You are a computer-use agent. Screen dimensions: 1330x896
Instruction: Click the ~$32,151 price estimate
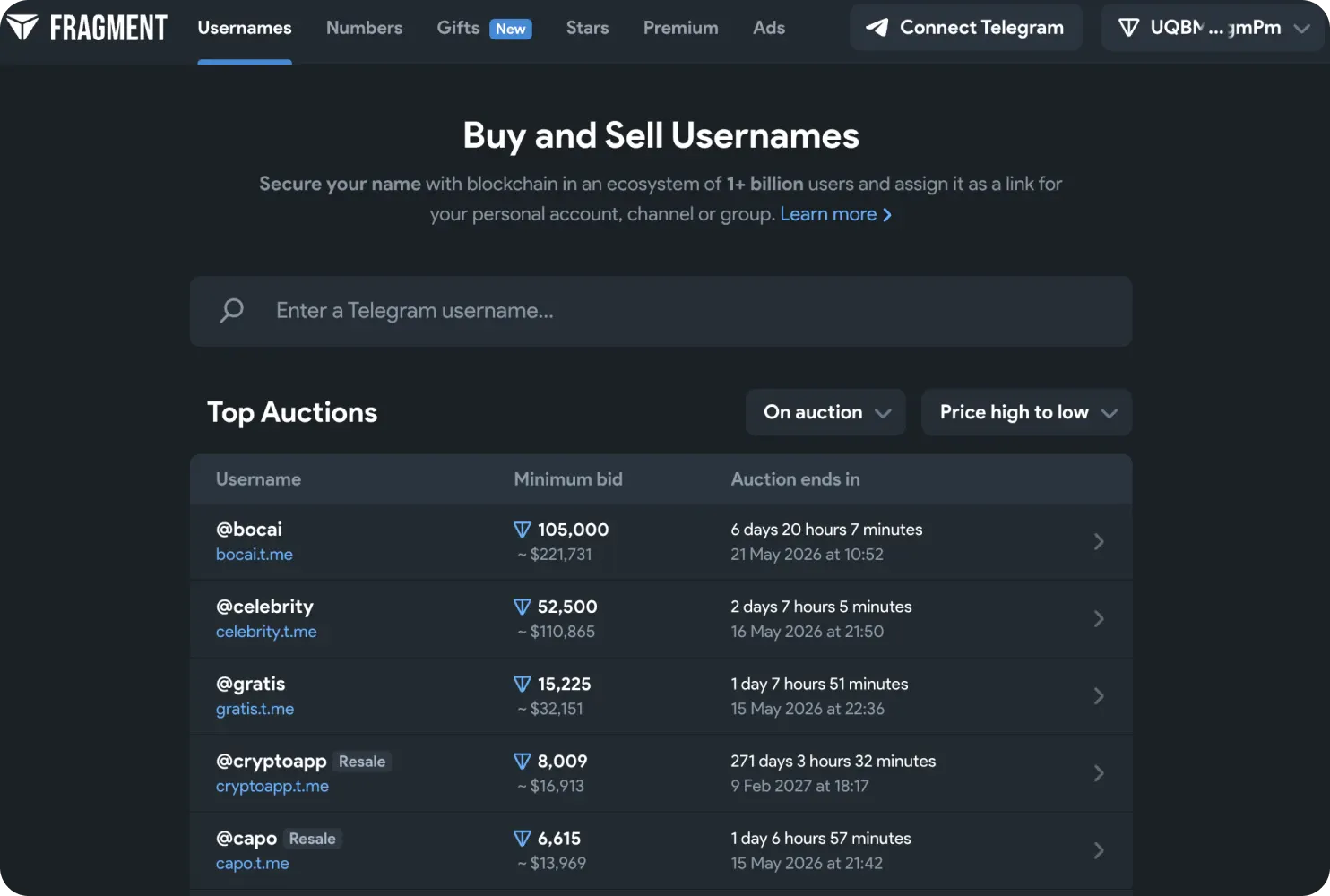pos(550,709)
